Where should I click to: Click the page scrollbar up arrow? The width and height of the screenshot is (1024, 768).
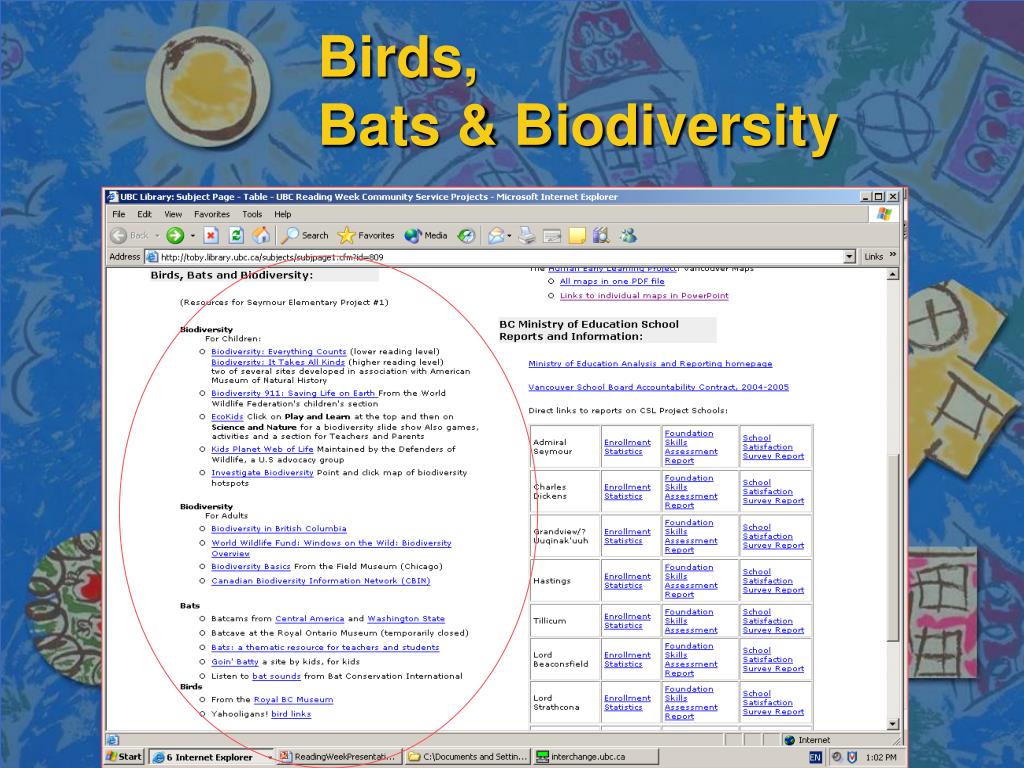(x=893, y=275)
